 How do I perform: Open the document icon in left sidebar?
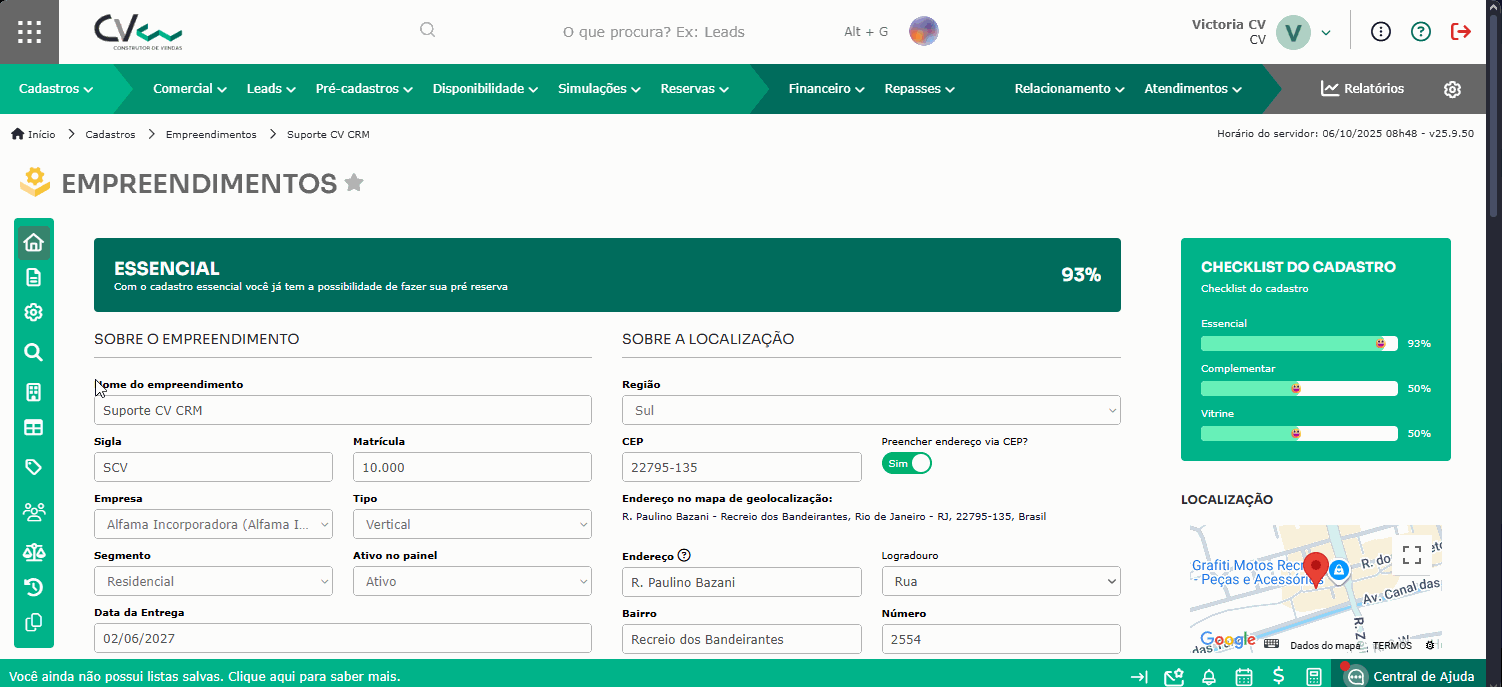click(33, 277)
